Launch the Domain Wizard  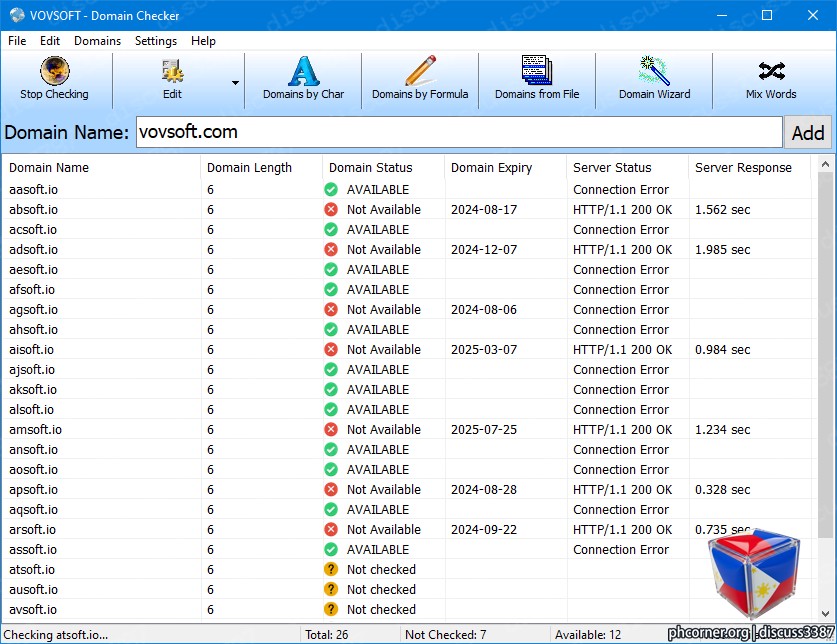(x=654, y=79)
